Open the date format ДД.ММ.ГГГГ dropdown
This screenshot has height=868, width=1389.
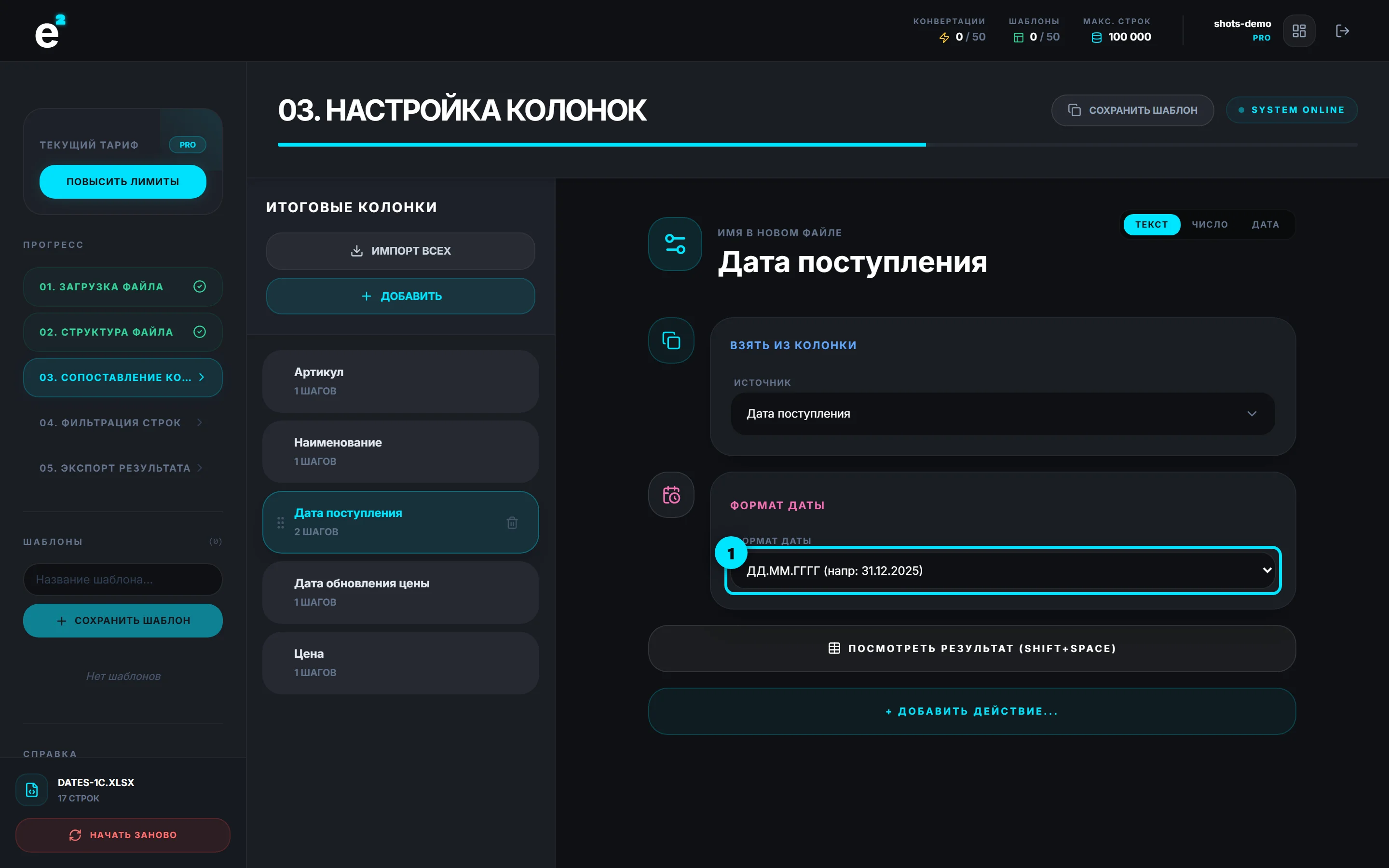1003,570
